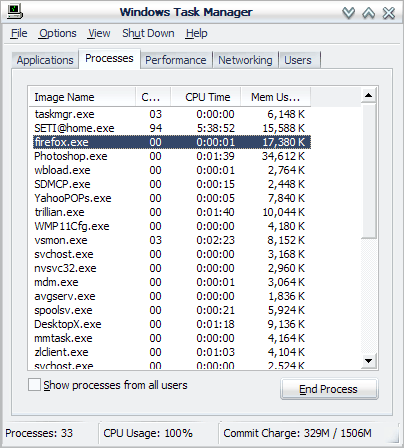This screenshot has width=404, height=448.
Task: Select the Processes tab
Action: [109, 59]
